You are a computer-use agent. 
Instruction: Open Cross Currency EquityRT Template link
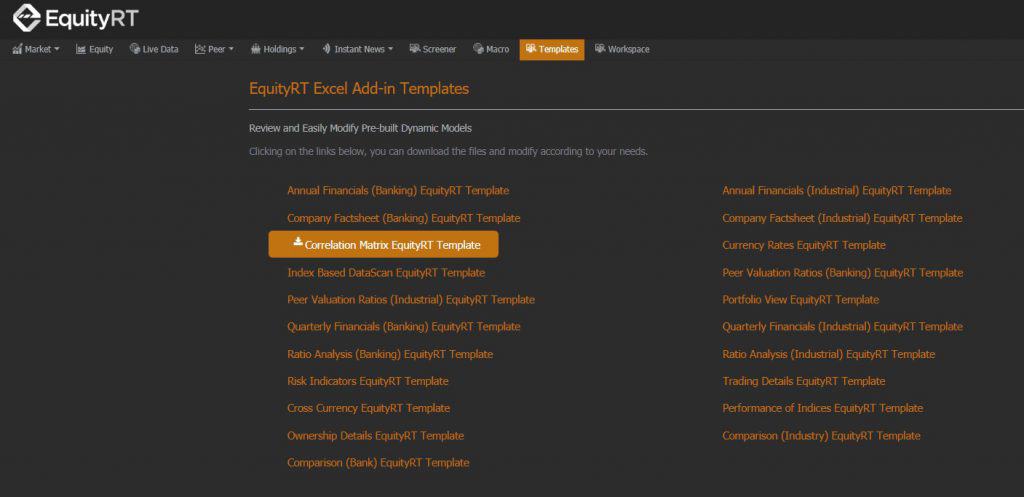click(368, 408)
